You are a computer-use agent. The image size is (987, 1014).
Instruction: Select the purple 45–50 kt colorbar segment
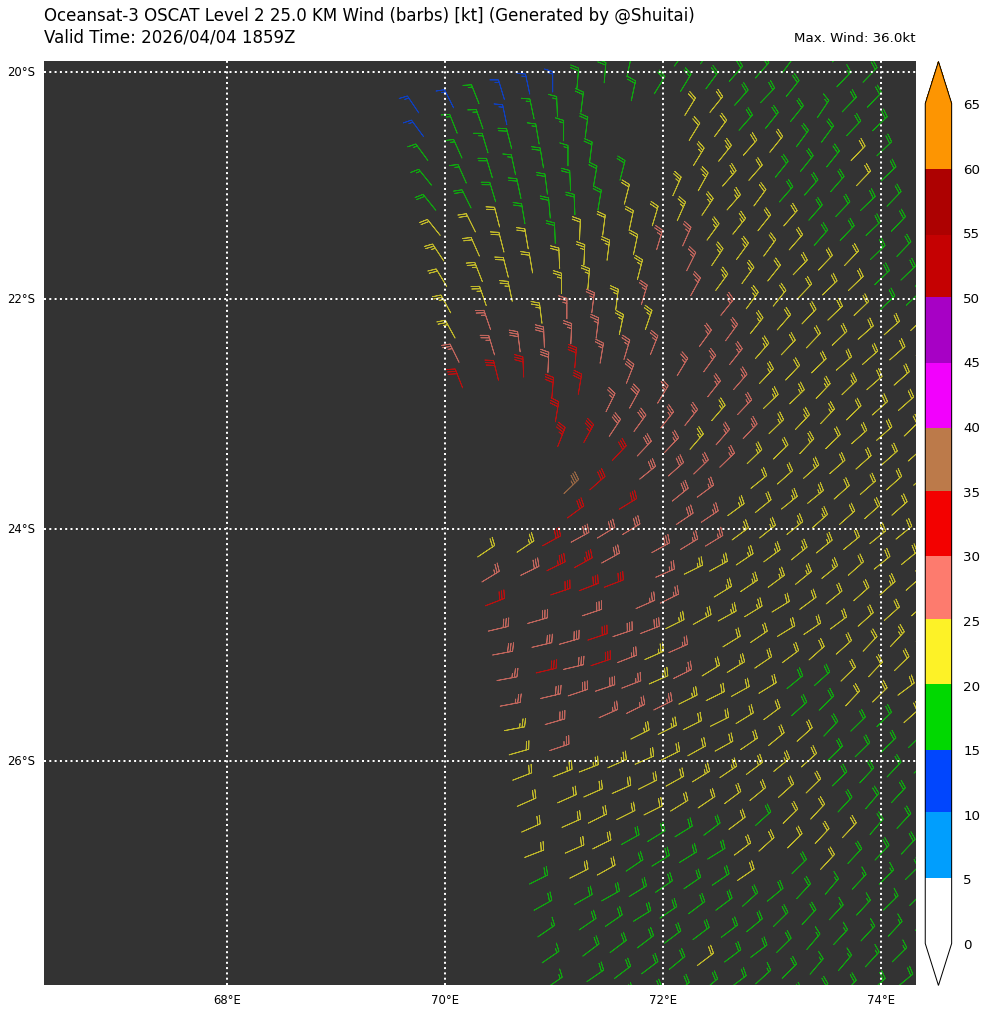[x=938, y=330]
